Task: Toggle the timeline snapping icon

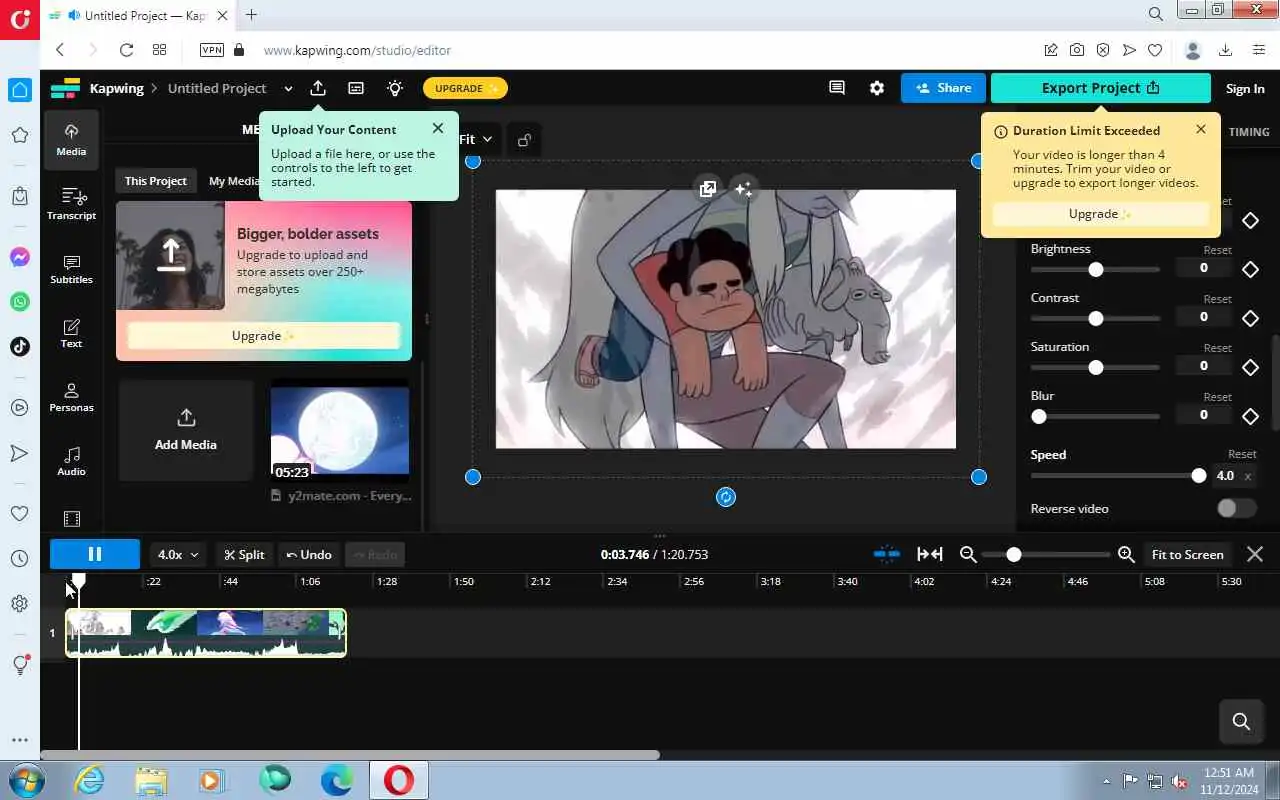Action: click(x=886, y=554)
